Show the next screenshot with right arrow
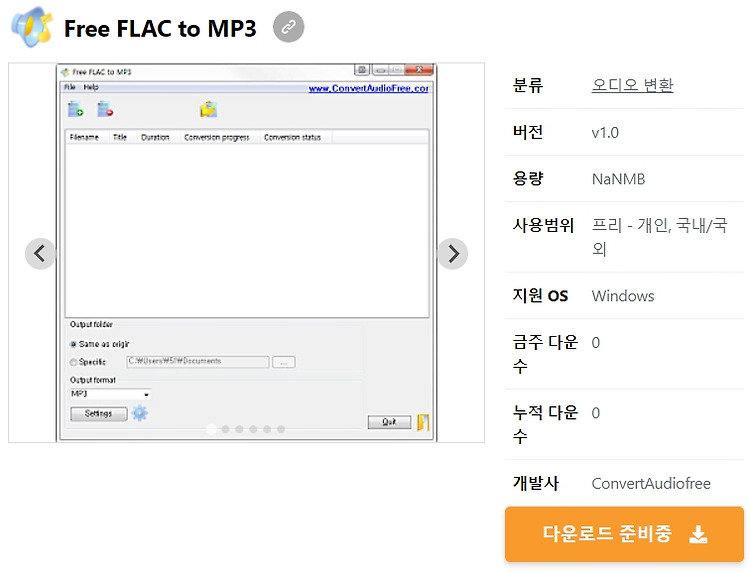This screenshot has width=750, height=573. (453, 253)
